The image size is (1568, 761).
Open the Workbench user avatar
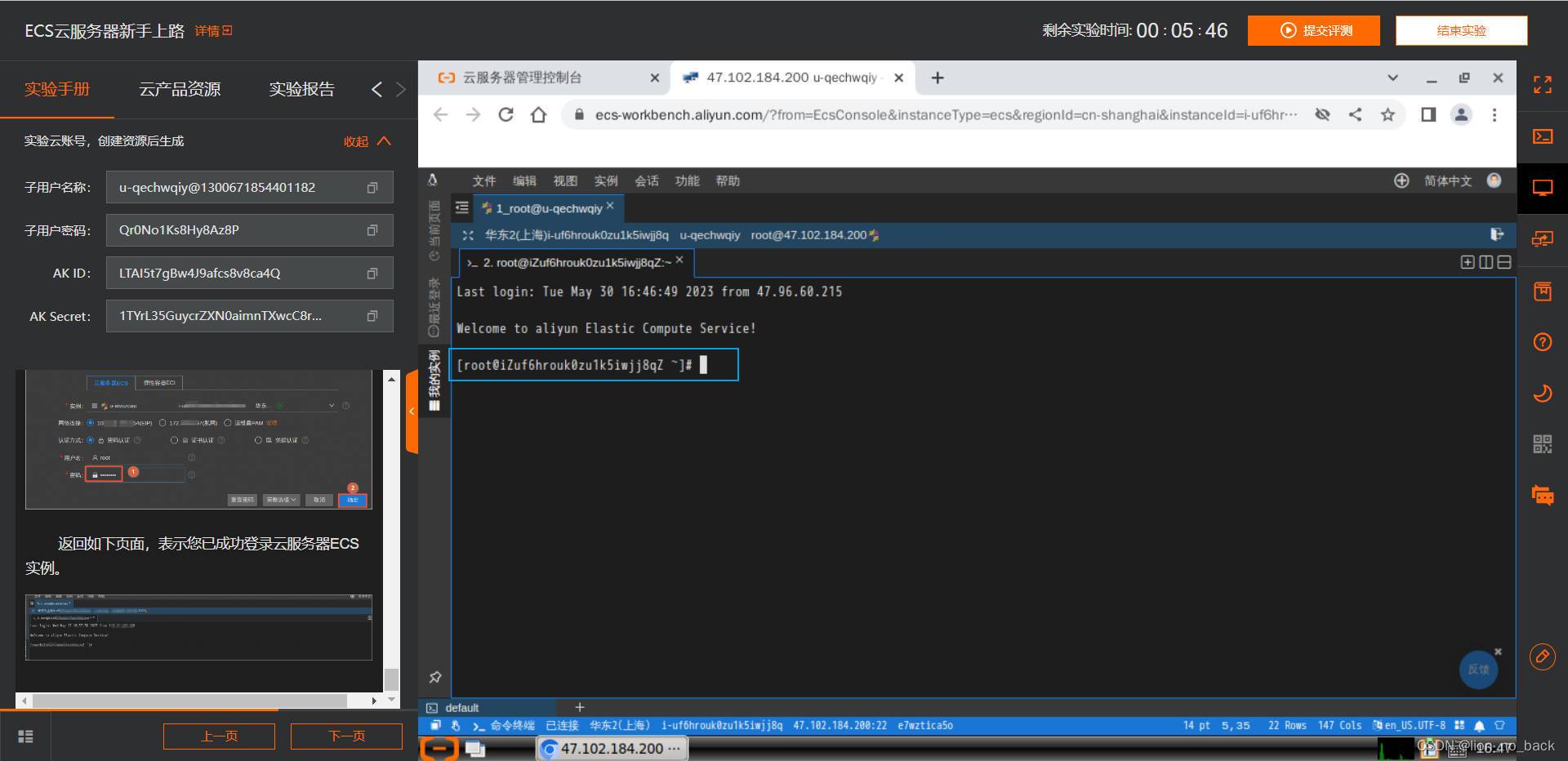click(1494, 180)
